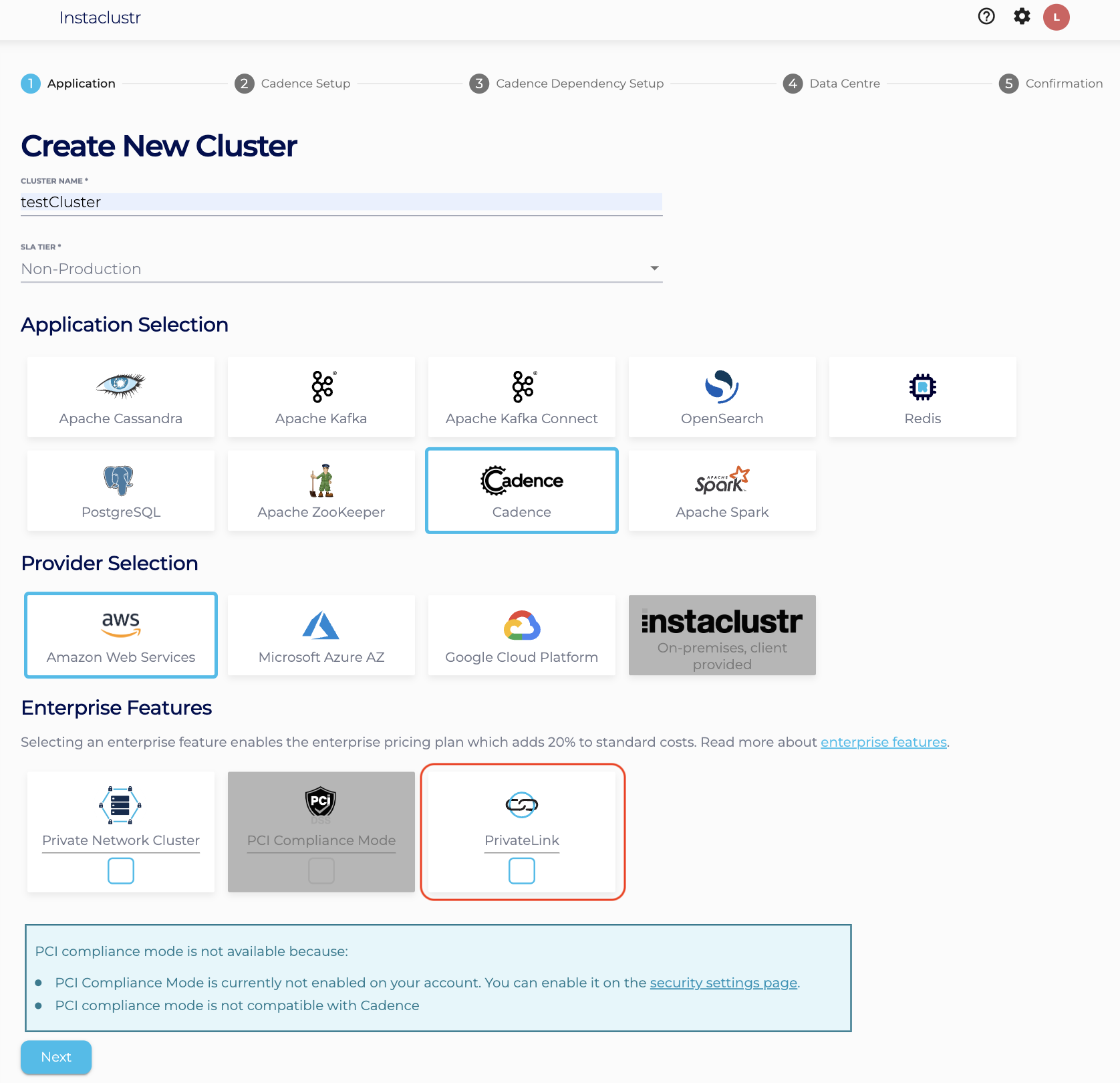Viewport: 1120px width, 1083px height.
Task: Choose the Apache Kafka application tile
Action: click(x=321, y=397)
